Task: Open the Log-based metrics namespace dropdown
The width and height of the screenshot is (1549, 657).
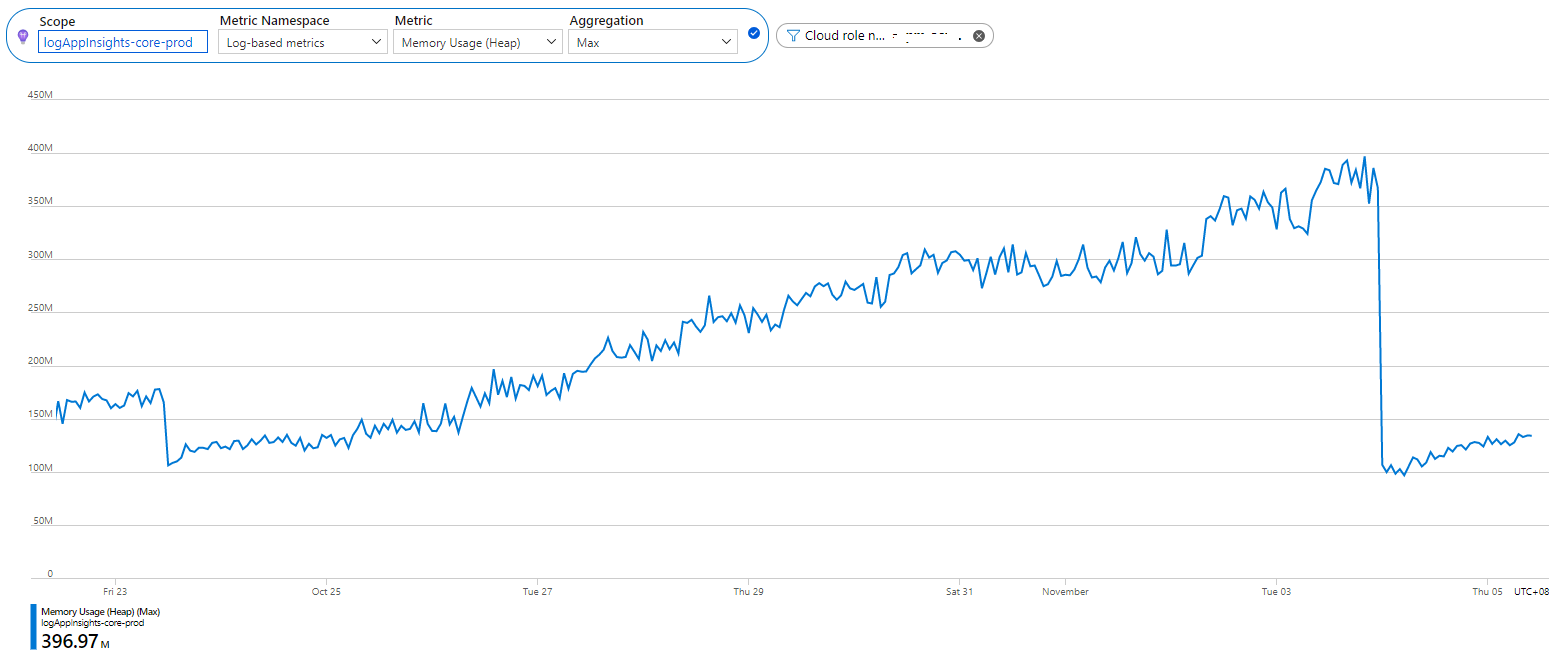Action: coord(300,41)
